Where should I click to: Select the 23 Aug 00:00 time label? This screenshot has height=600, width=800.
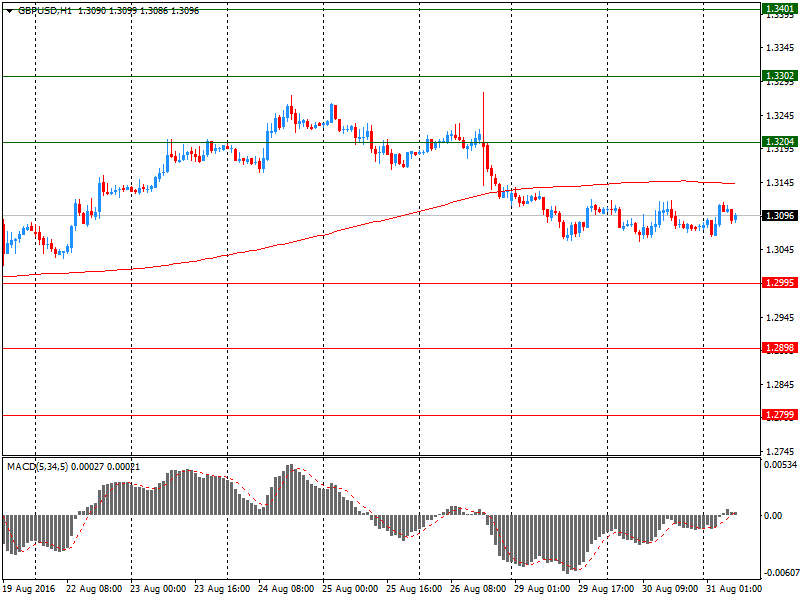[158, 589]
